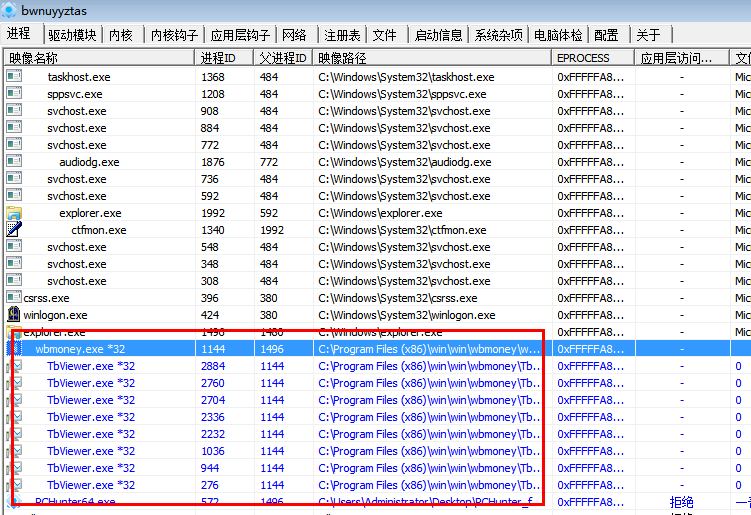Sort by 应用层访问 column header

pos(682,58)
